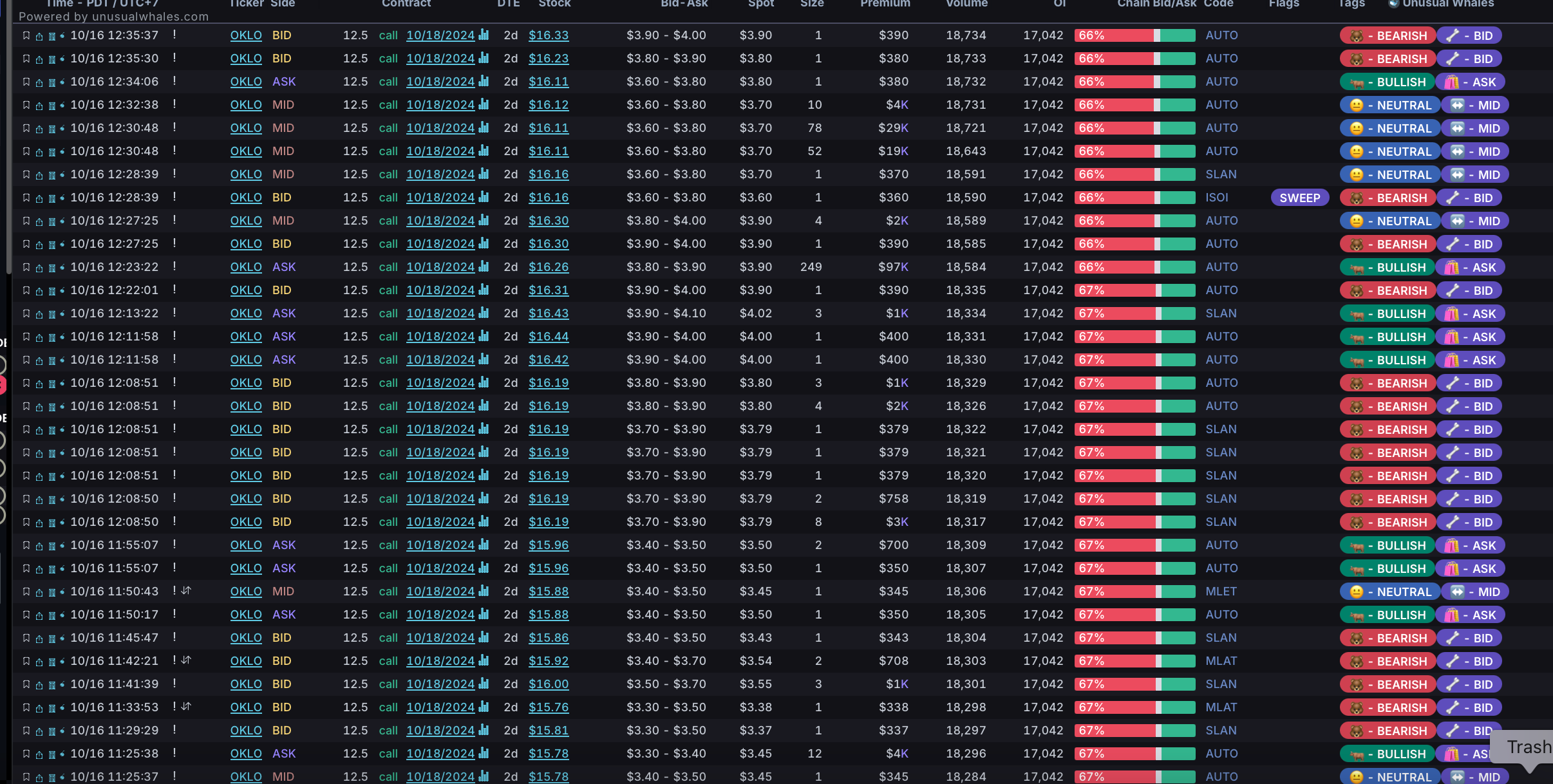Click swap arrows icon on 11:42:21 row
The height and width of the screenshot is (784, 1553).
[x=187, y=660]
